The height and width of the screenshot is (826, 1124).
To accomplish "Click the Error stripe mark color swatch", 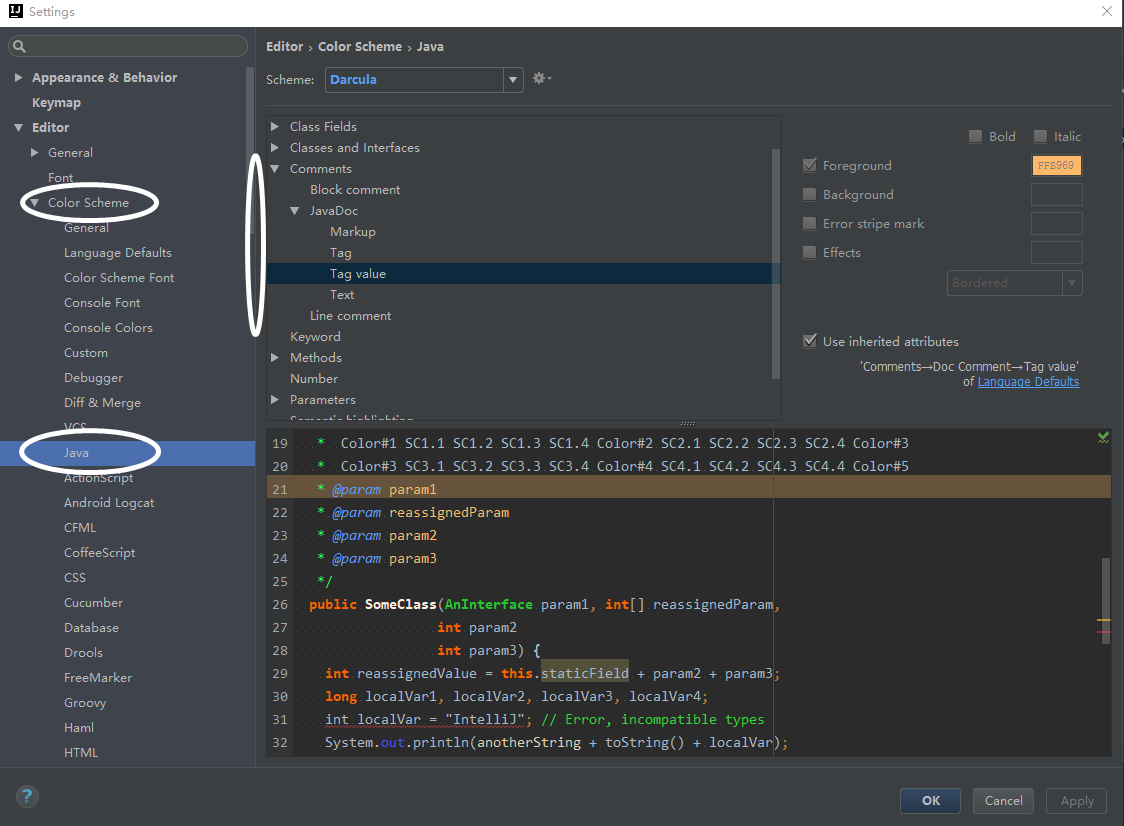I will click(x=1057, y=223).
